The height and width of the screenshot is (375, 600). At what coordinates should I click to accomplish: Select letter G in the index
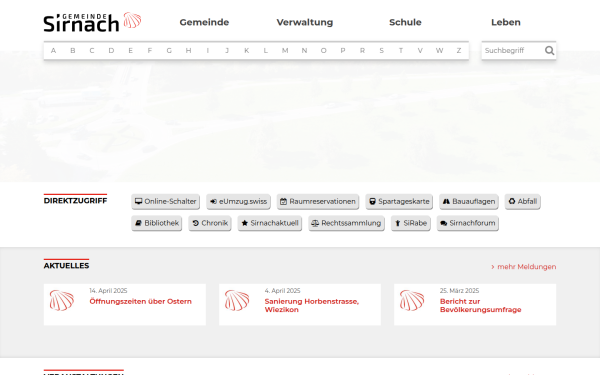click(169, 51)
